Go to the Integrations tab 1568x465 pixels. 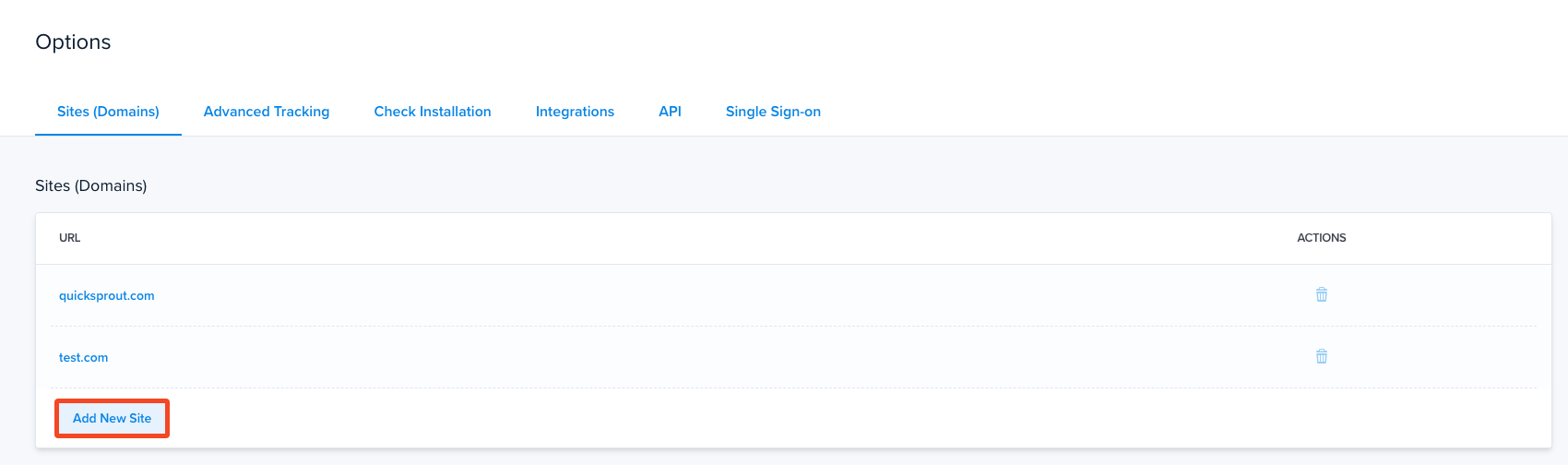[x=575, y=112]
